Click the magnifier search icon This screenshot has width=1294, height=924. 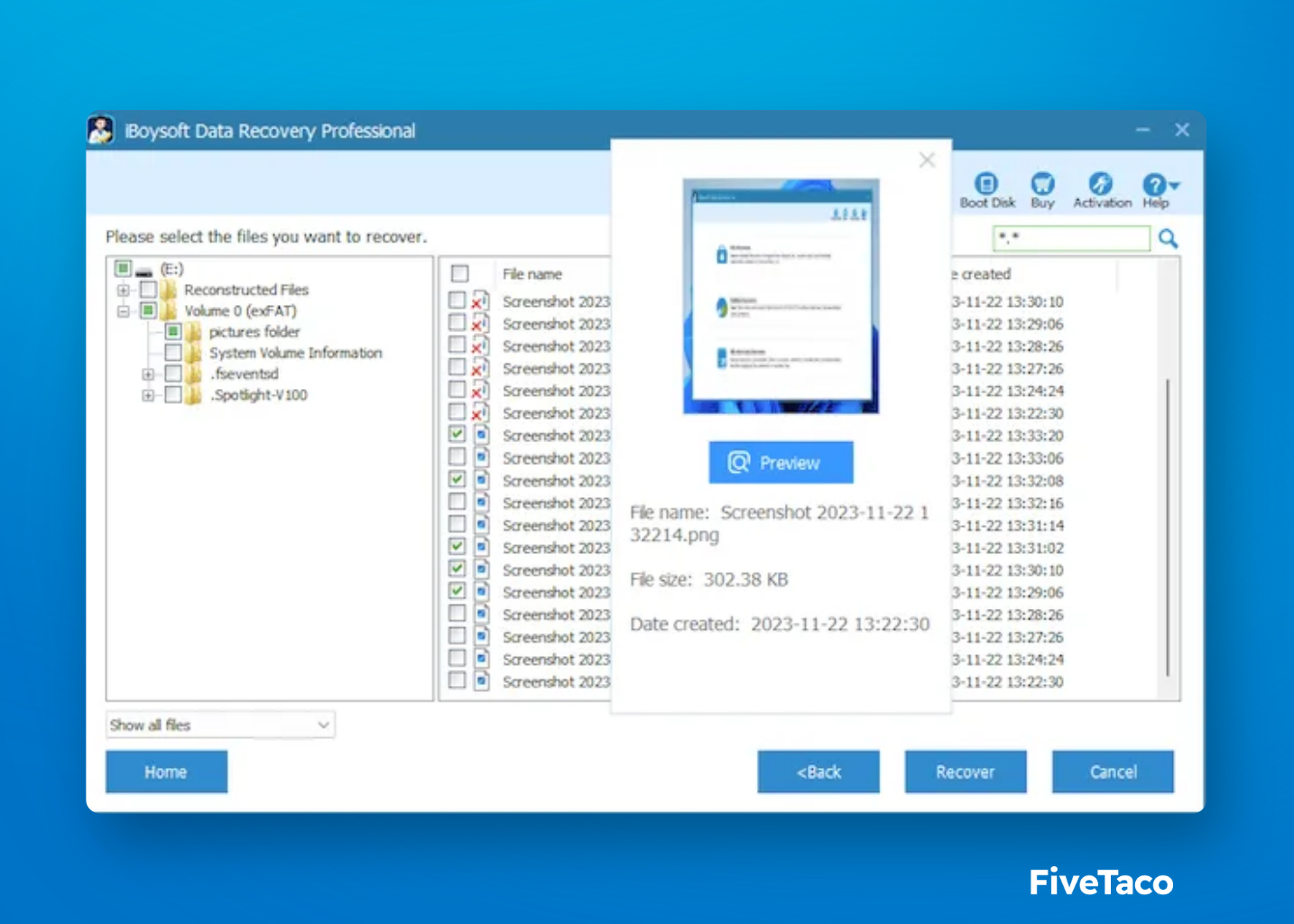tap(1168, 238)
